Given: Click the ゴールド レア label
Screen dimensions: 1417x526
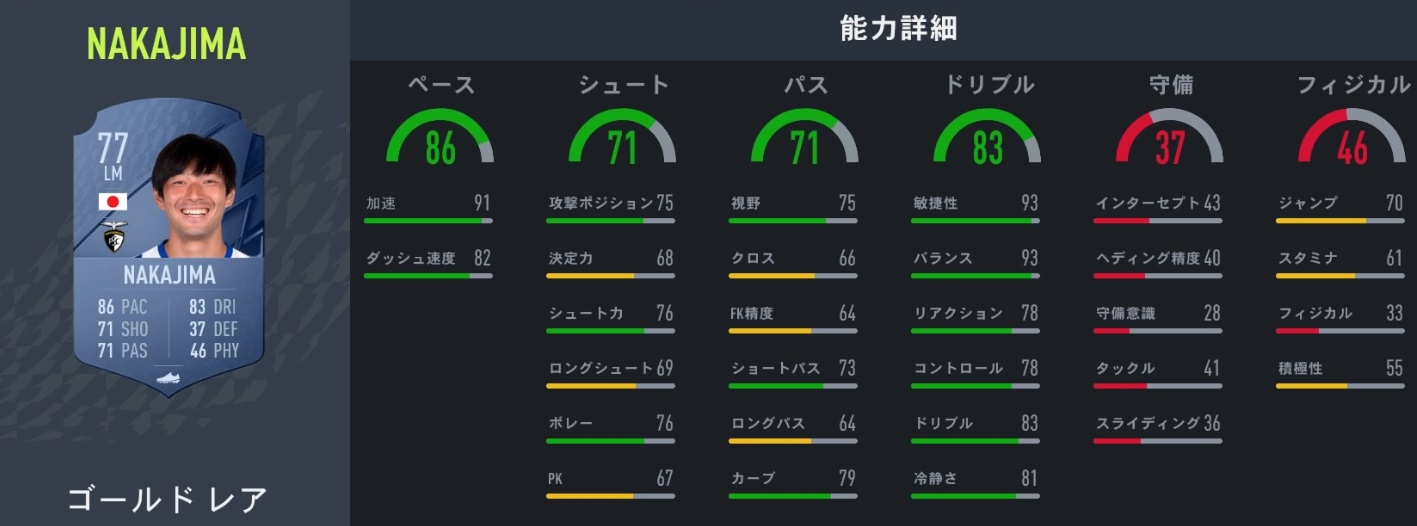Looking at the screenshot, I should click(168, 499).
